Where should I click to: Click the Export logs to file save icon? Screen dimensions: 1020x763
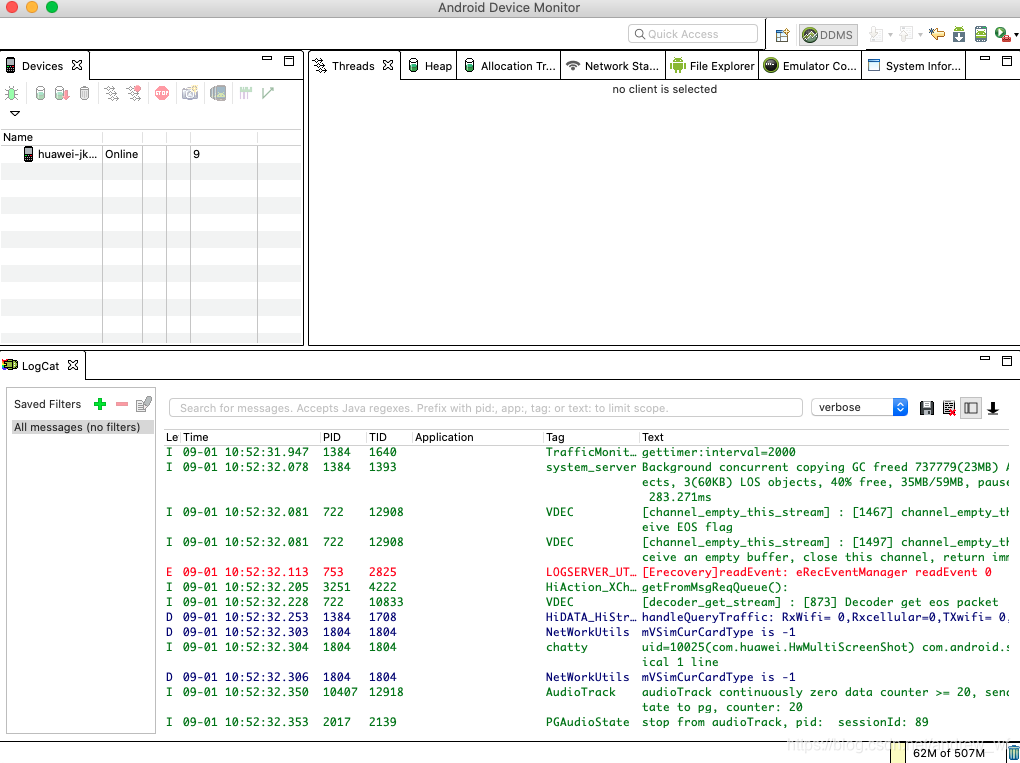(926, 408)
